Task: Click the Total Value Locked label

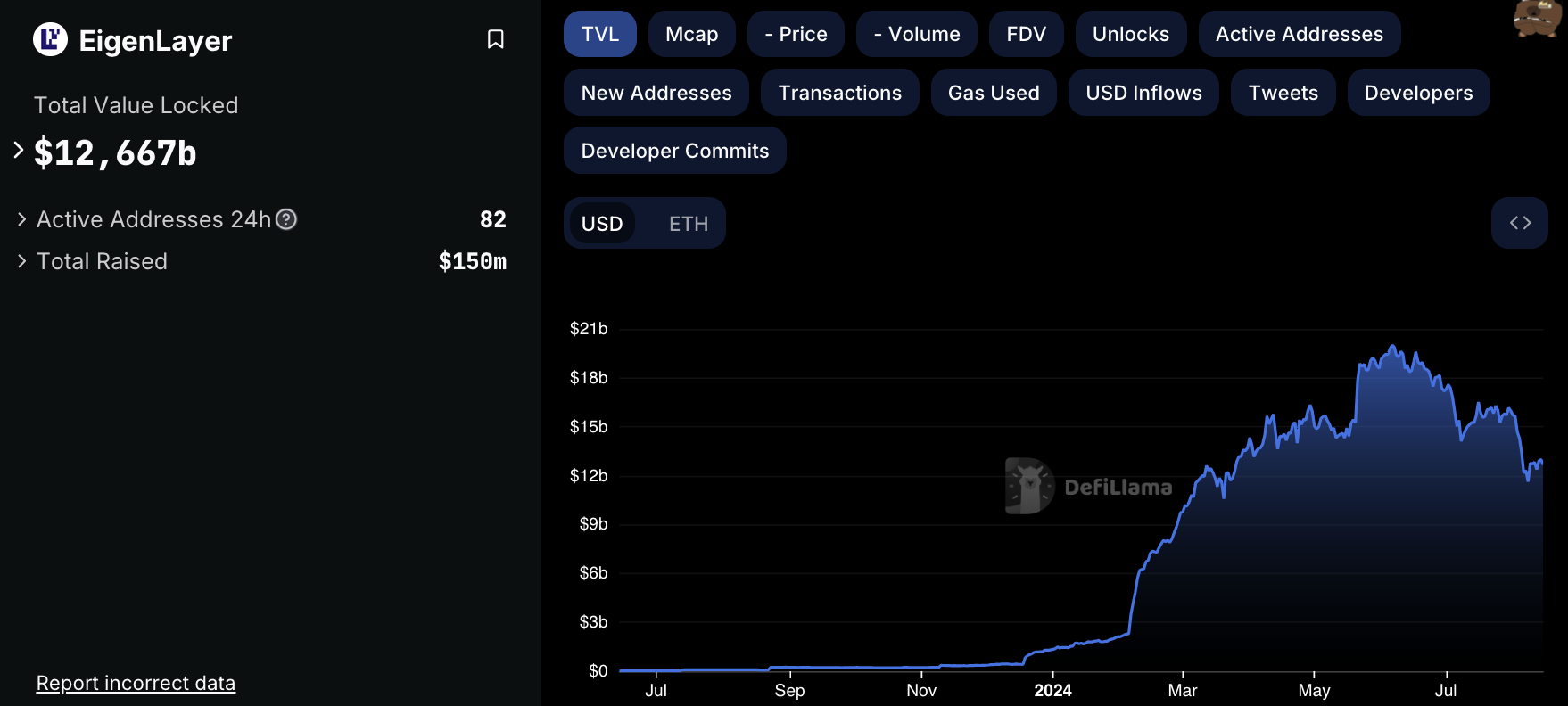Action: point(136,105)
